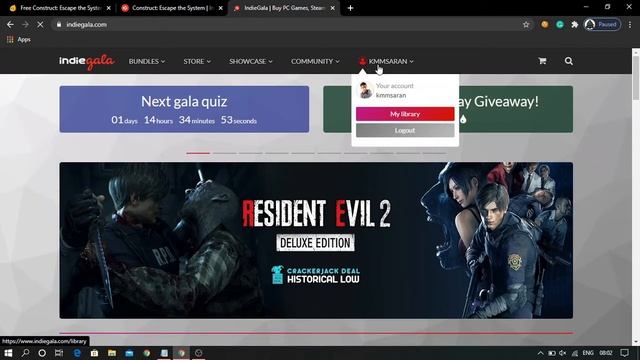The height and width of the screenshot is (360, 640).
Task: Open the Chrome three-dot menu
Action: coord(630,24)
